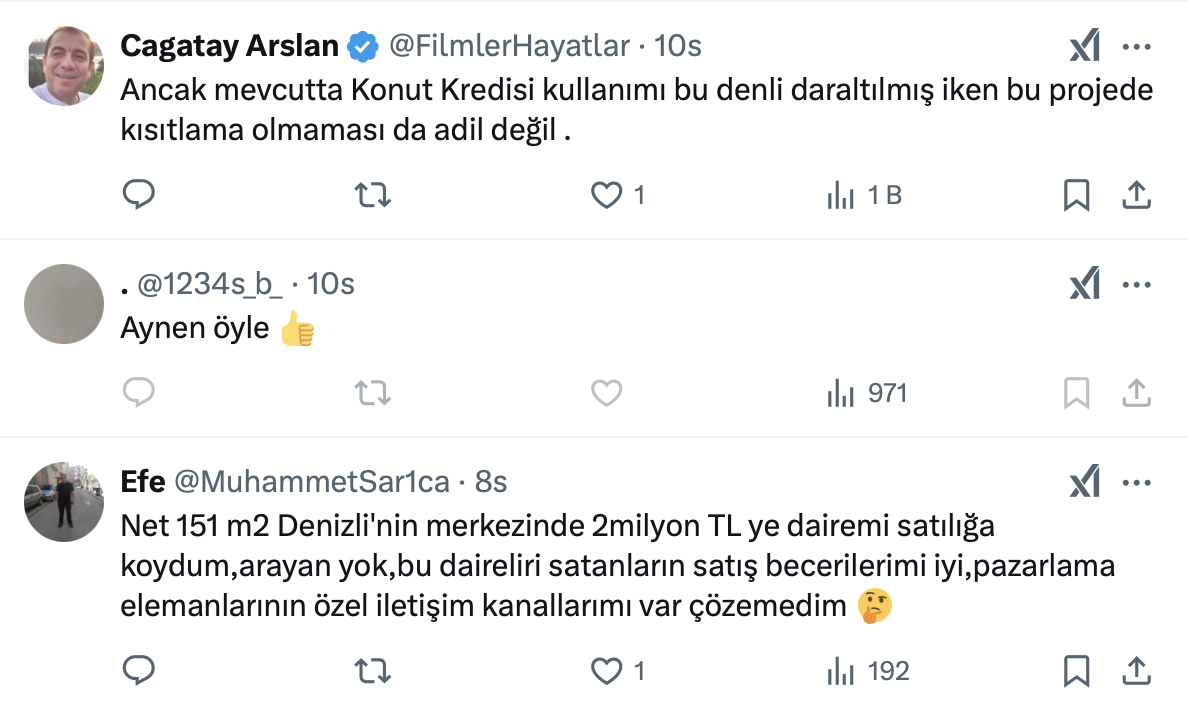Reply to Cagatay Arslan's tweet
1188x714 pixels.
coord(138,194)
